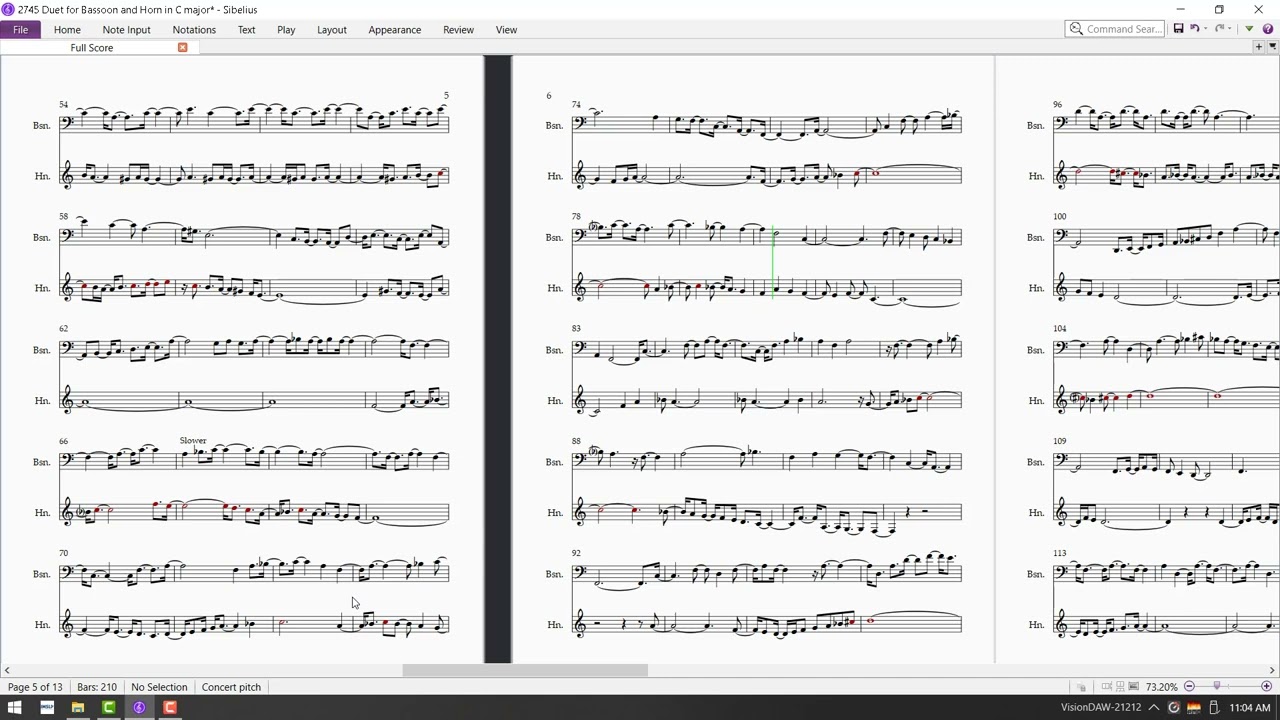Open the Review ribbon tab
This screenshot has height=720, width=1280.
point(458,30)
